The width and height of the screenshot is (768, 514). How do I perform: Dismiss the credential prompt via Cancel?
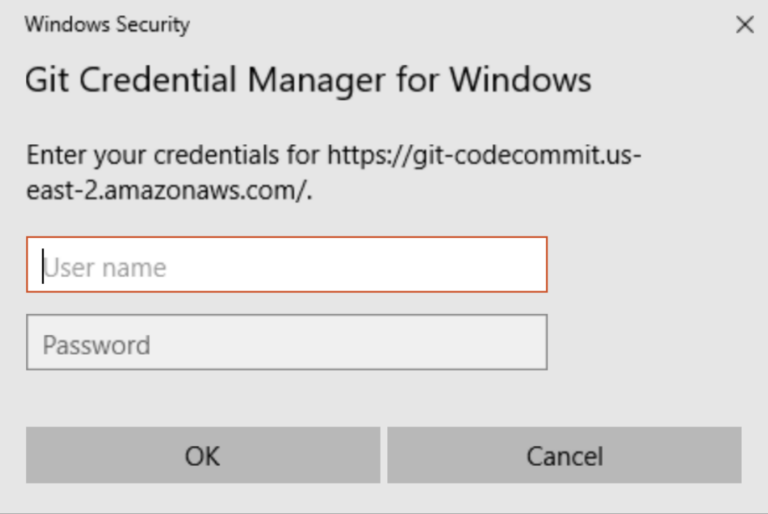[x=564, y=456]
